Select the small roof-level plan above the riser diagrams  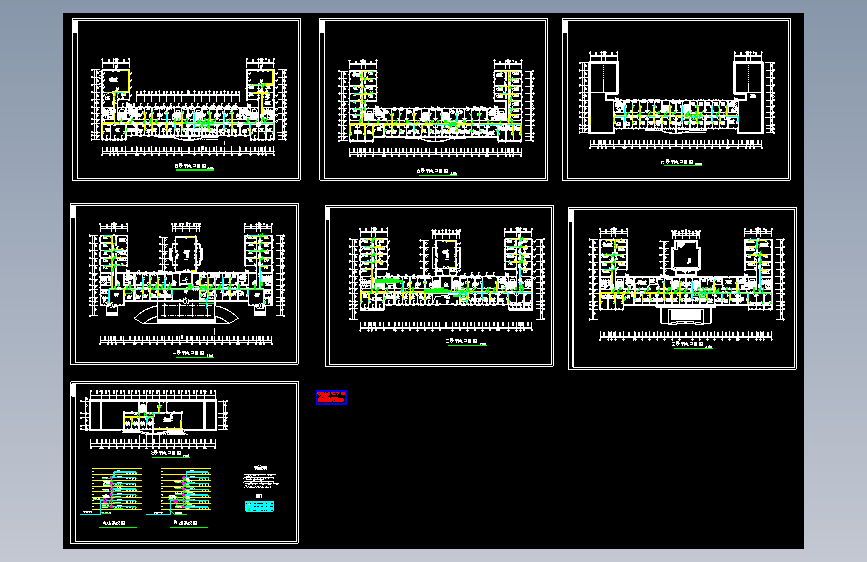[x=153, y=419]
